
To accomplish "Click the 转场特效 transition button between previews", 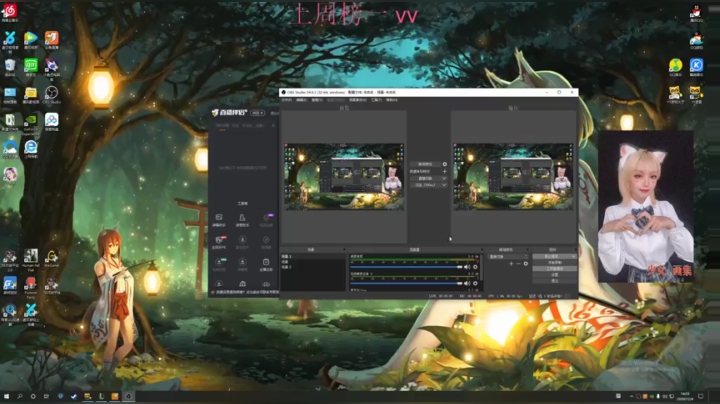I will point(425,164).
